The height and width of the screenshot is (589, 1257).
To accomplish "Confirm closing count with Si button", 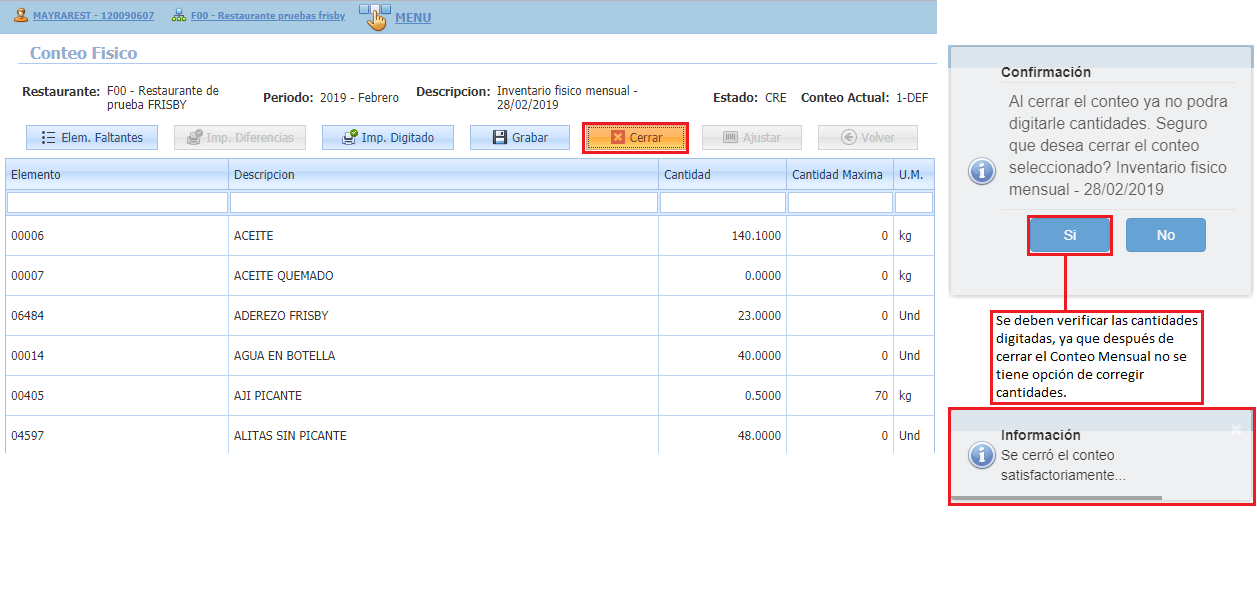I will pos(1070,235).
